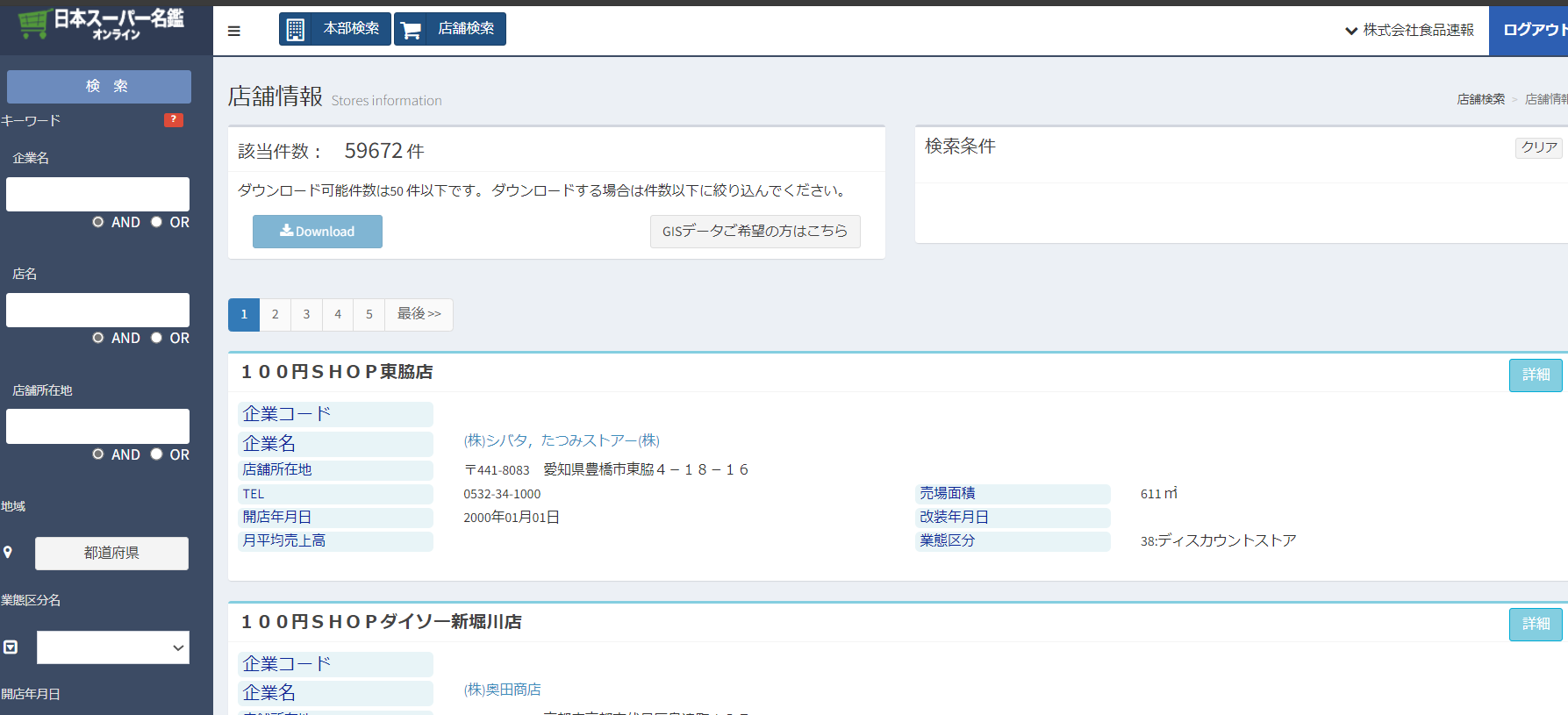The image size is (1568, 715).
Task: Click the 日本スーパー名鑑 logo
Action: click(x=104, y=25)
